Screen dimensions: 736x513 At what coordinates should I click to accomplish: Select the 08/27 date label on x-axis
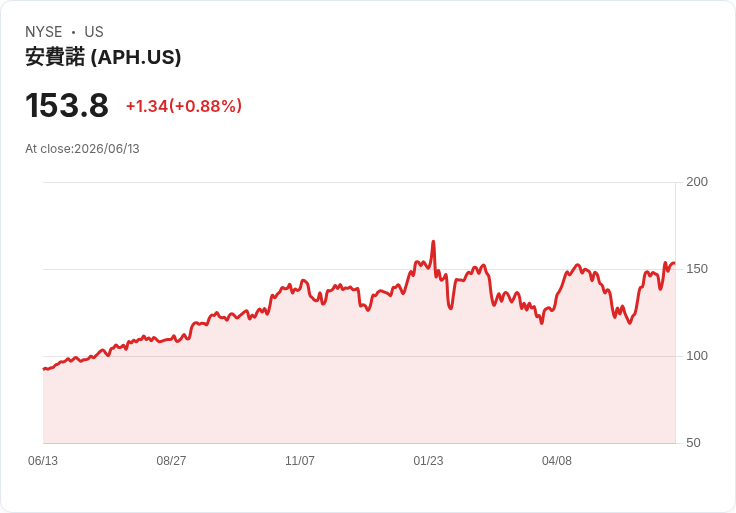coord(171,461)
